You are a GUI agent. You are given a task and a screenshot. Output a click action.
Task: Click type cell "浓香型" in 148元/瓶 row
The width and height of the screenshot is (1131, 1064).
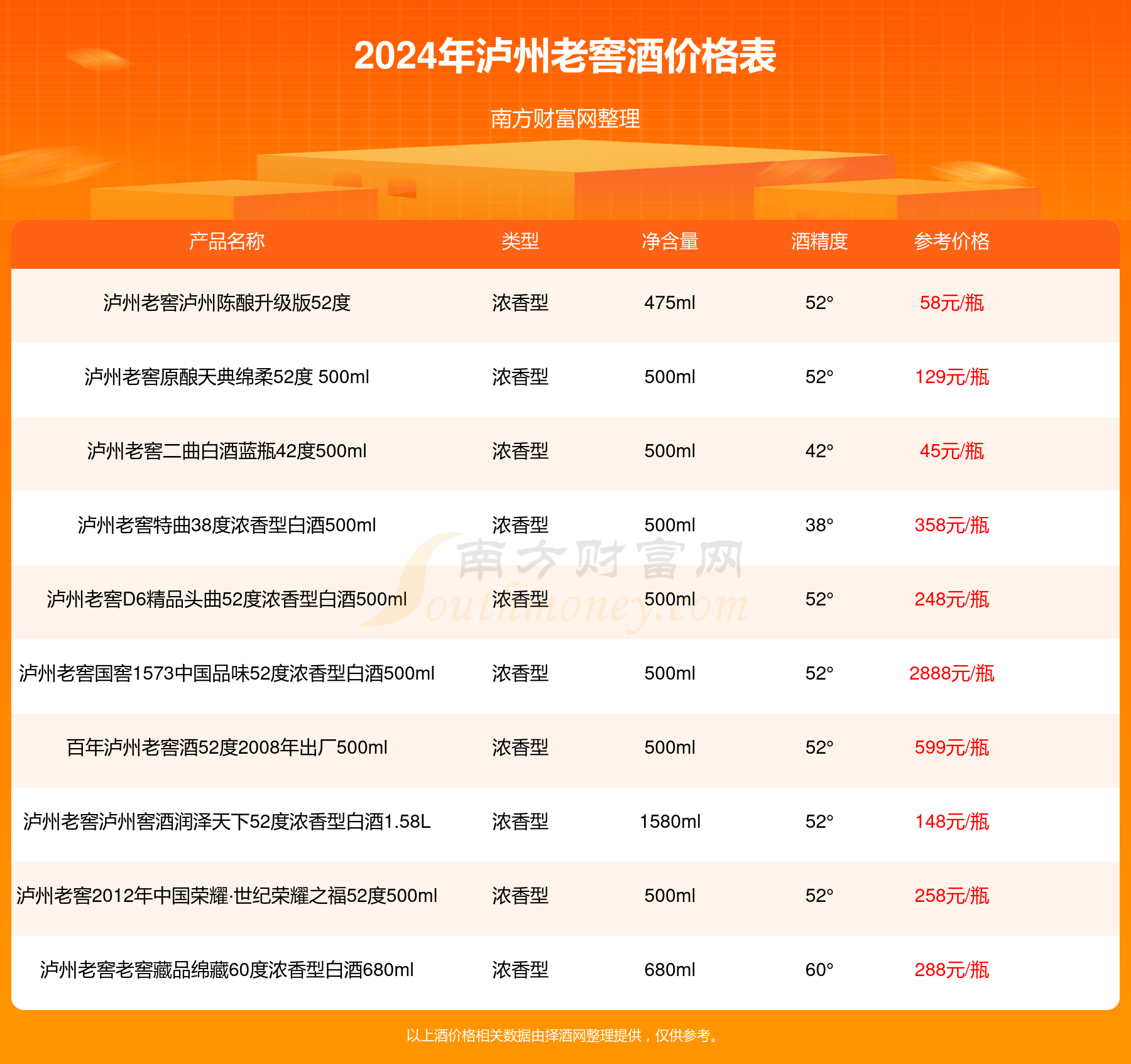520,822
